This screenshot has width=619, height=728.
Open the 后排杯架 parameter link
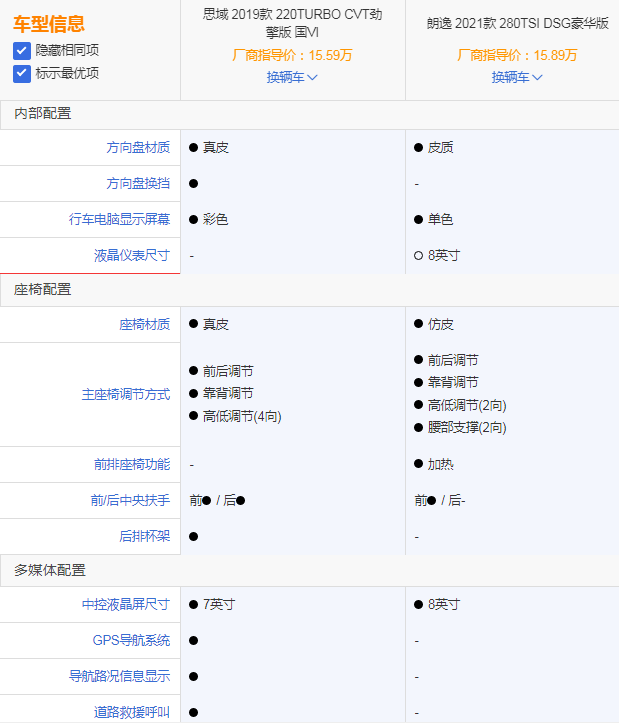(144, 536)
